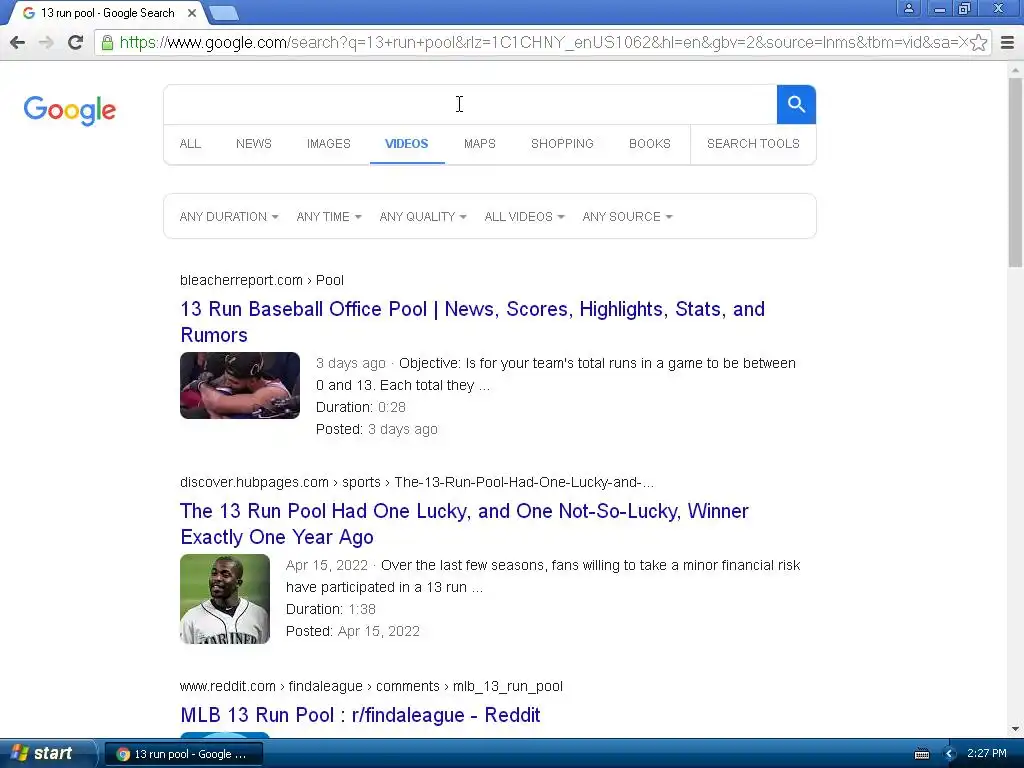Click 'Duration: 0:28' text
This screenshot has height=768, width=1024.
[x=360, y=408]
